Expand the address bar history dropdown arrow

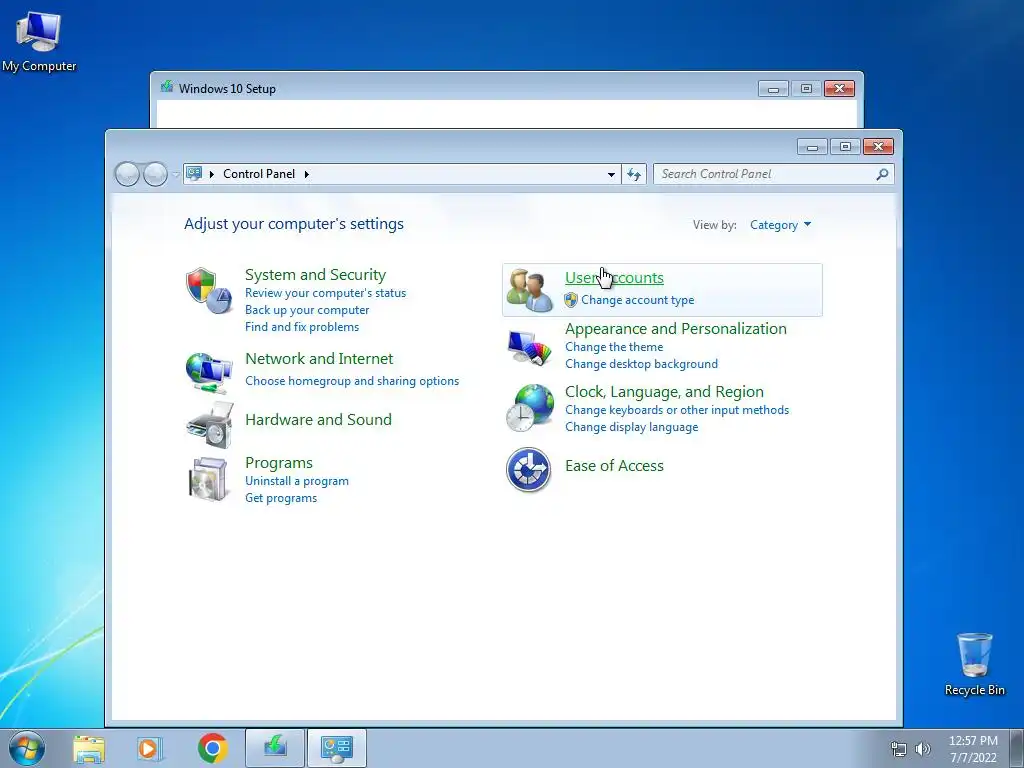tap(611, 174)
